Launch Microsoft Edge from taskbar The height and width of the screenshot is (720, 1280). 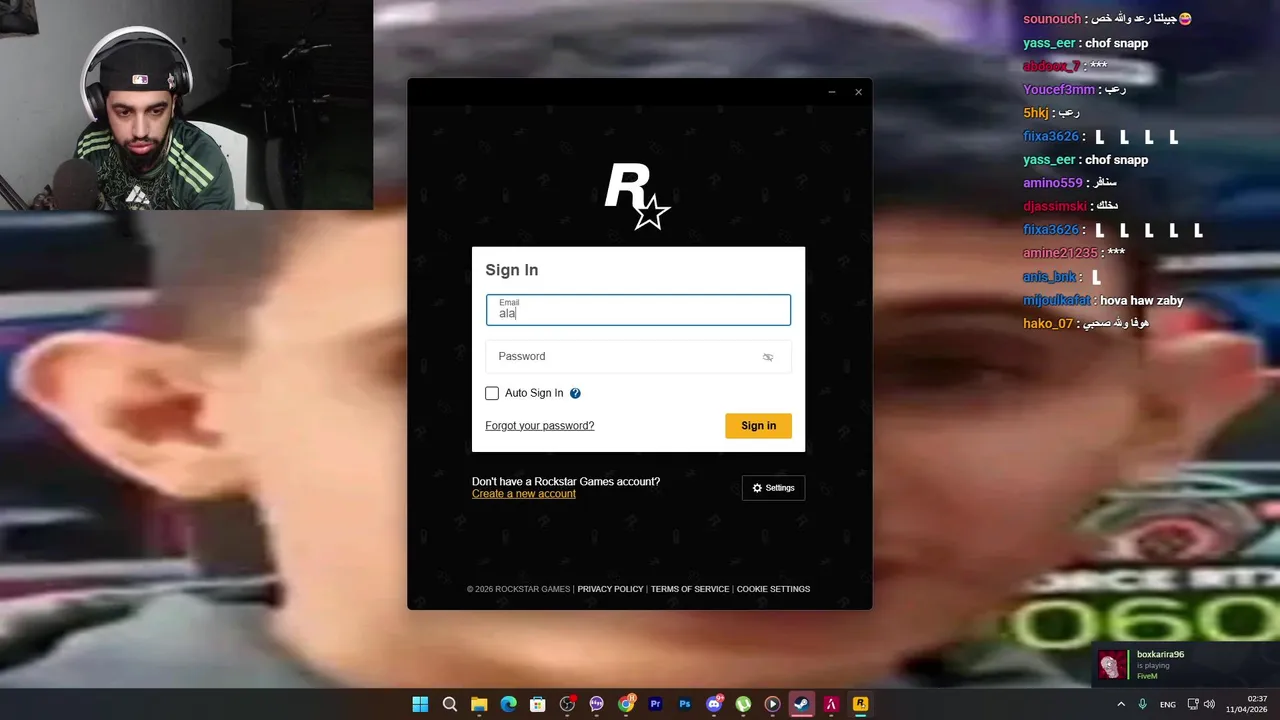point(508,704)
